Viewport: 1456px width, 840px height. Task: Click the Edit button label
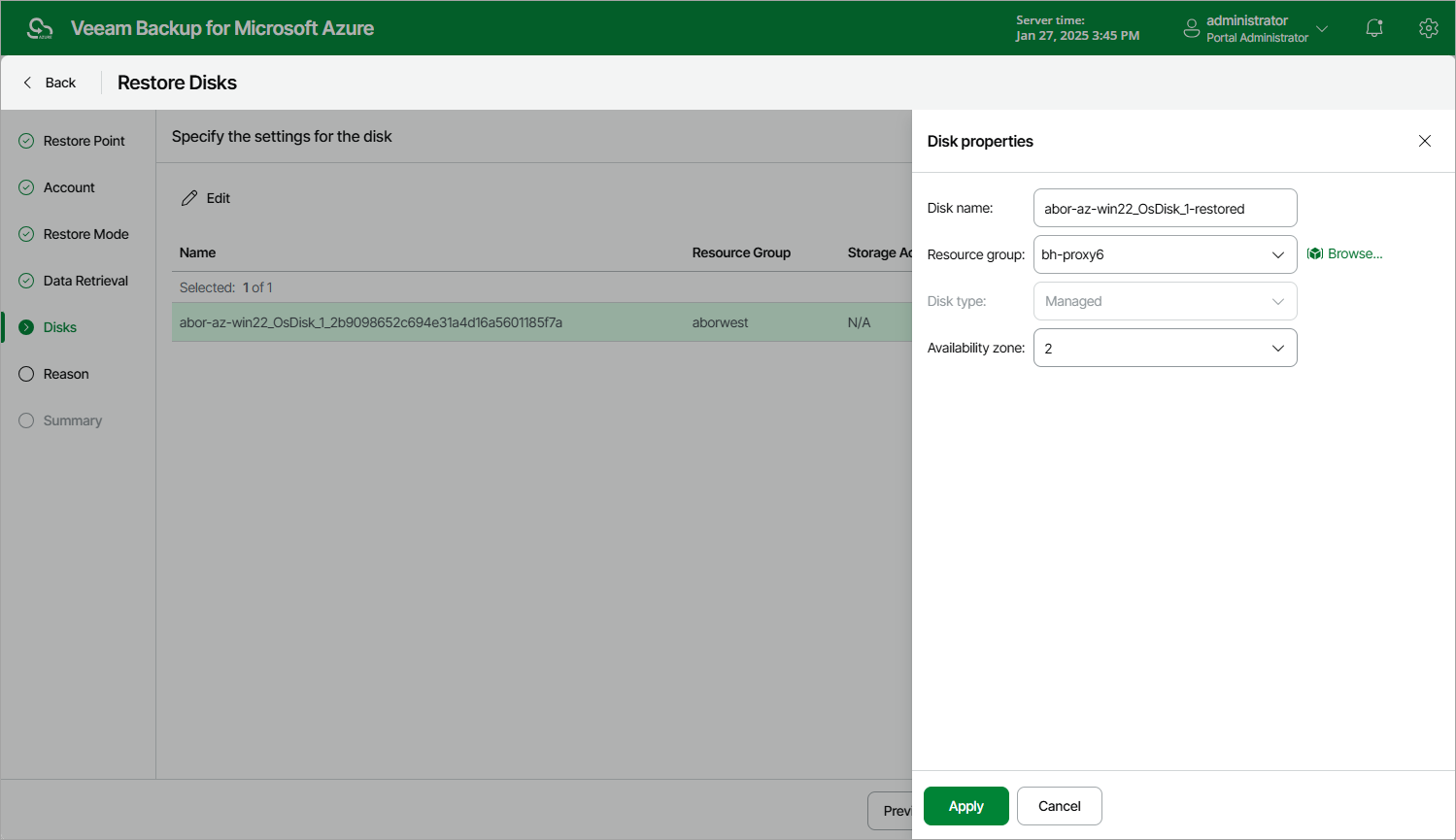point(219,198)
